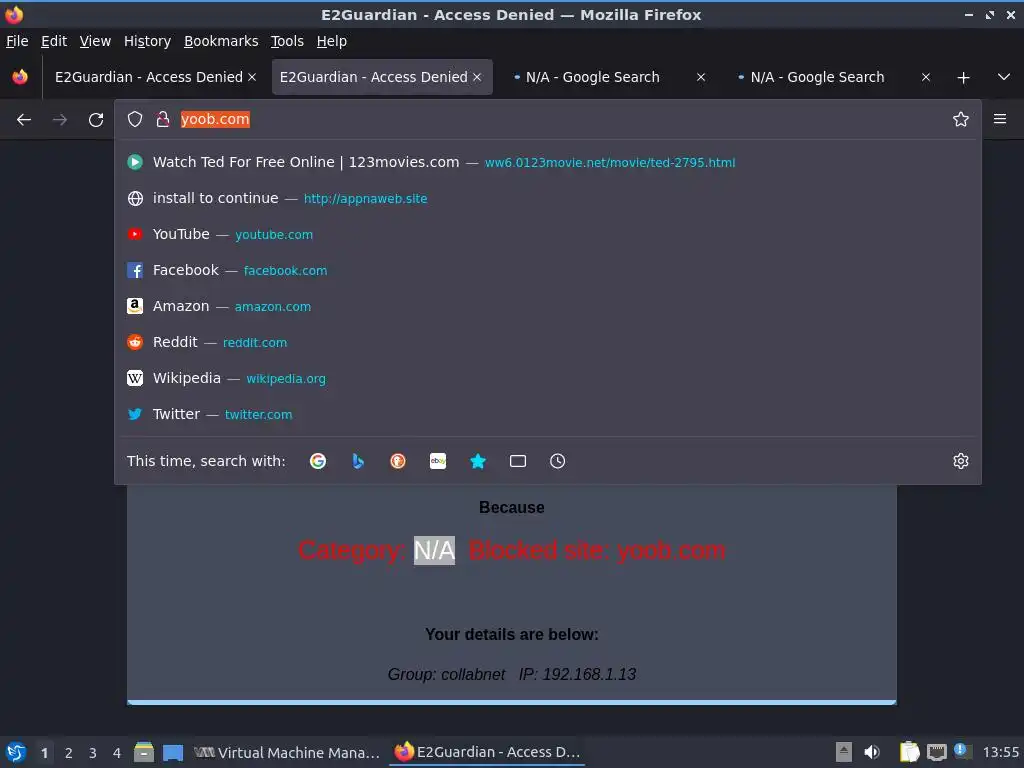Open the Tools menu
The height and width of the screenshot is (768, 1024).
click(287, 41)
